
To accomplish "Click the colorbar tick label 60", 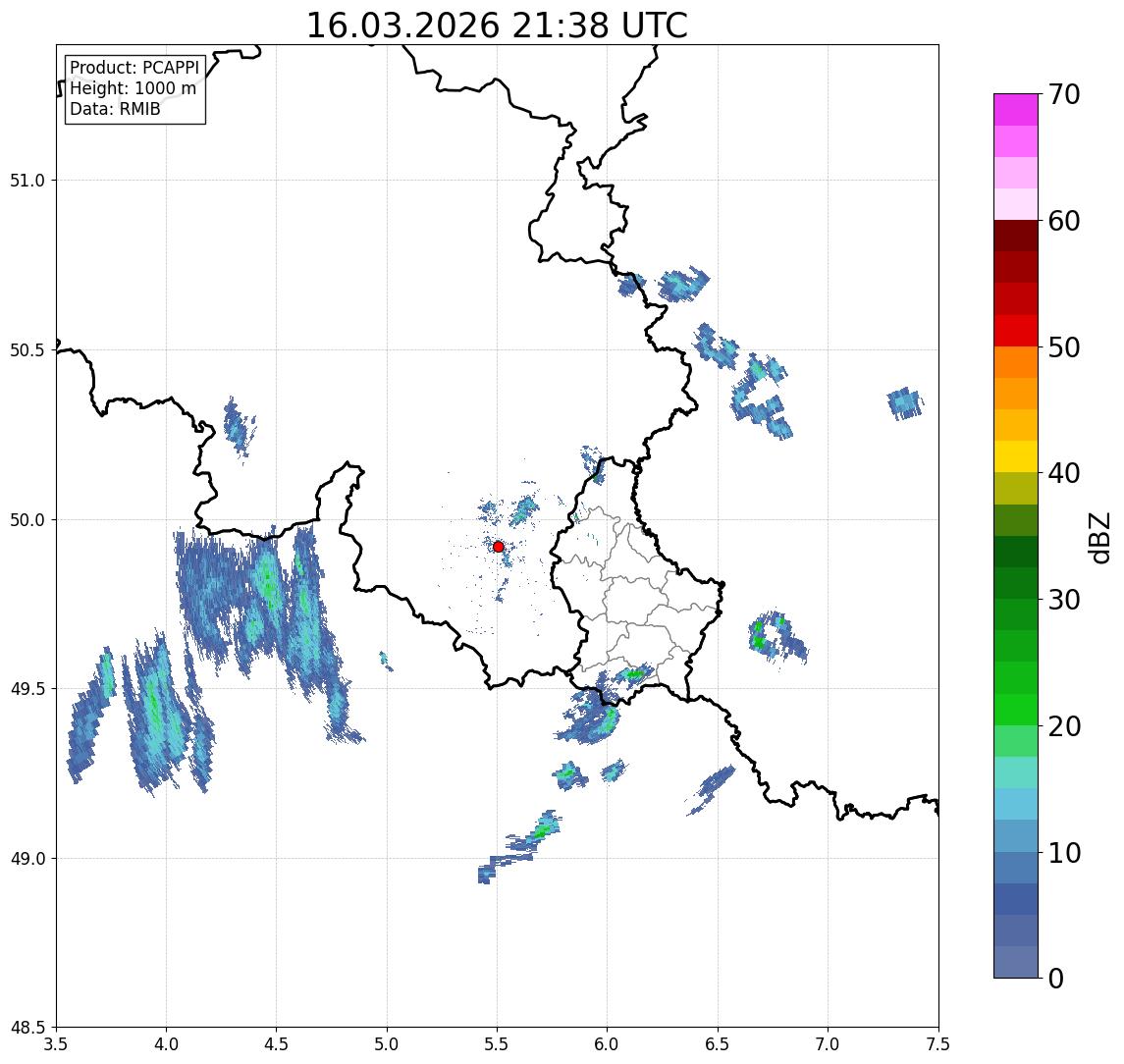I will (1064, 222).
